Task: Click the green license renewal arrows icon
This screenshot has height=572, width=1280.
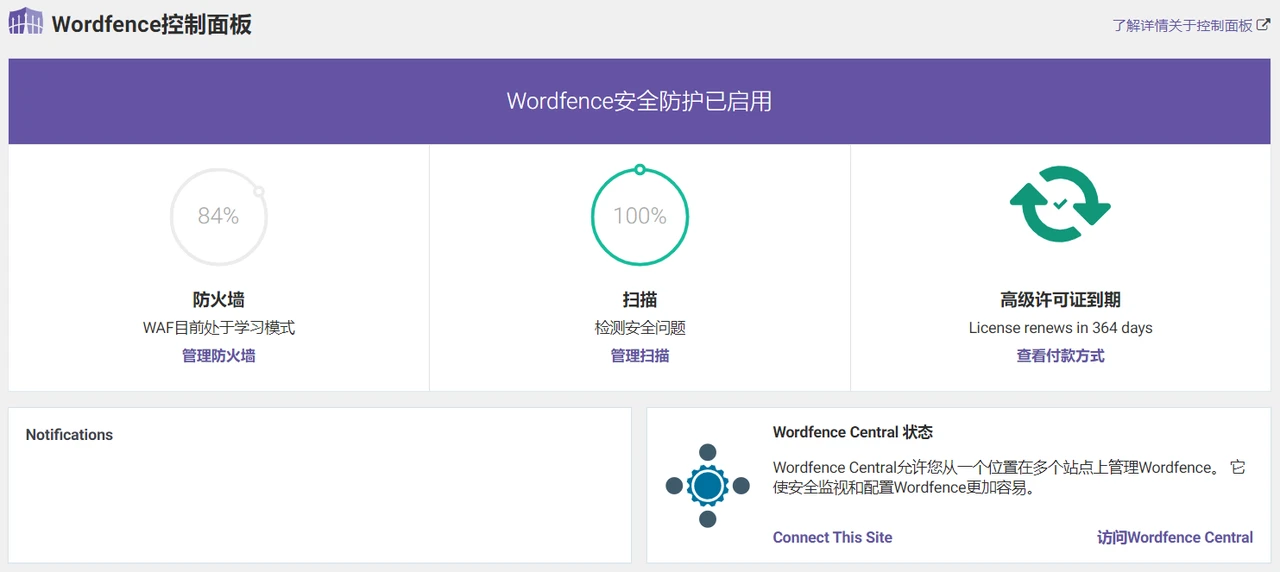Action: point(1060,204)
